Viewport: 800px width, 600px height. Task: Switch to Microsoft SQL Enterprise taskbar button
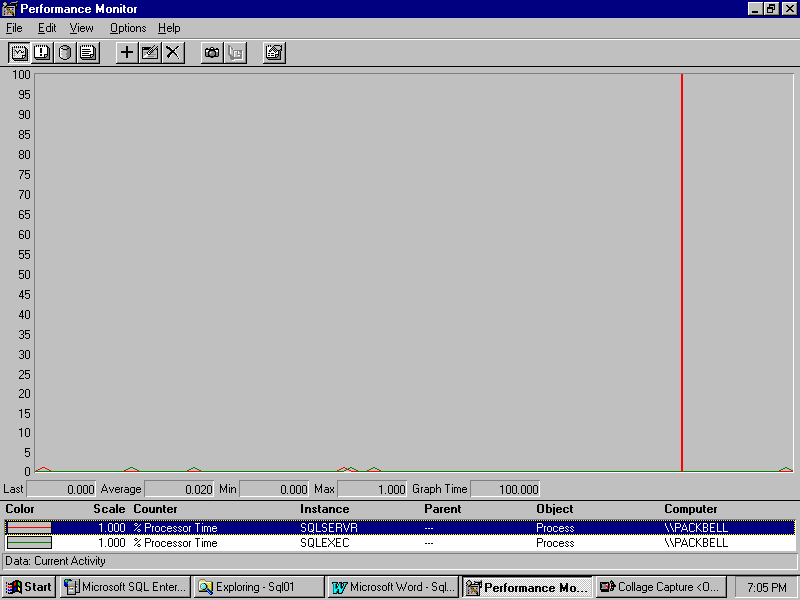(x=125, y=587)
